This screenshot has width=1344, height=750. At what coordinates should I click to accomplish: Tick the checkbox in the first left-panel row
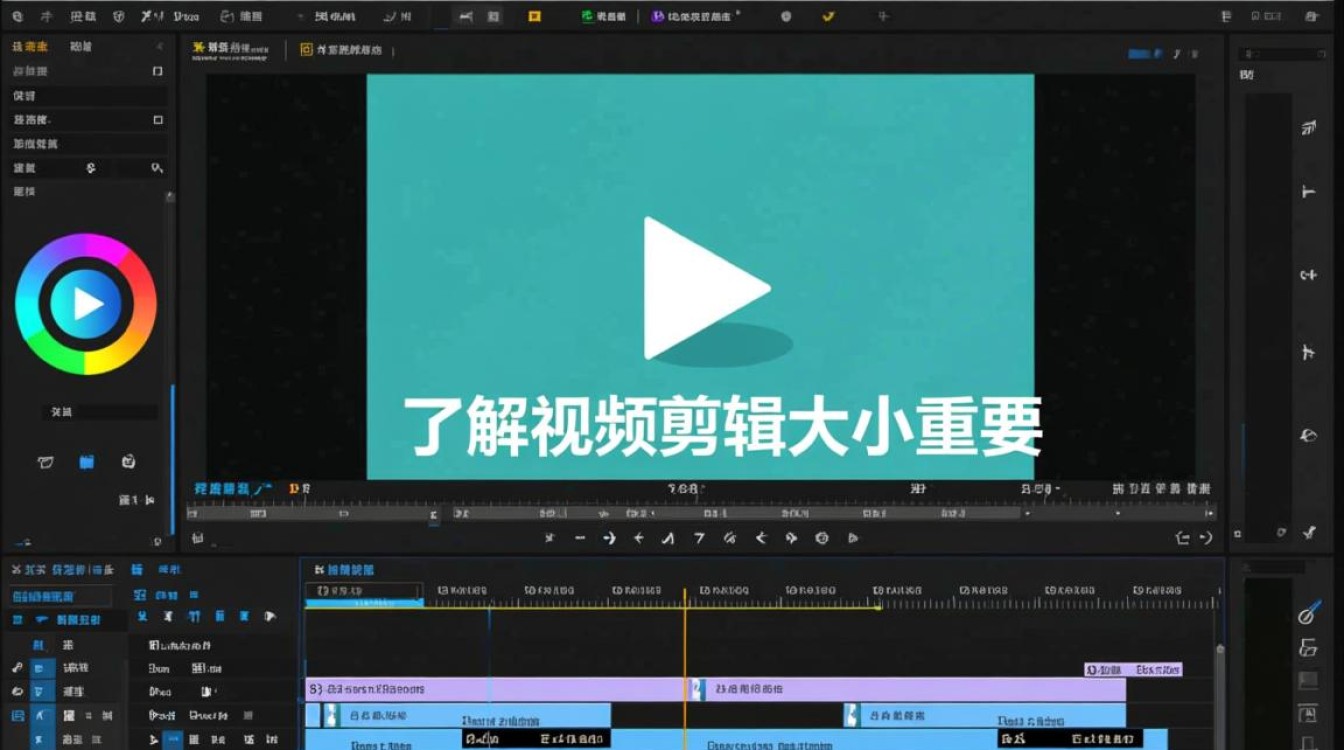[x=157, y=71]
